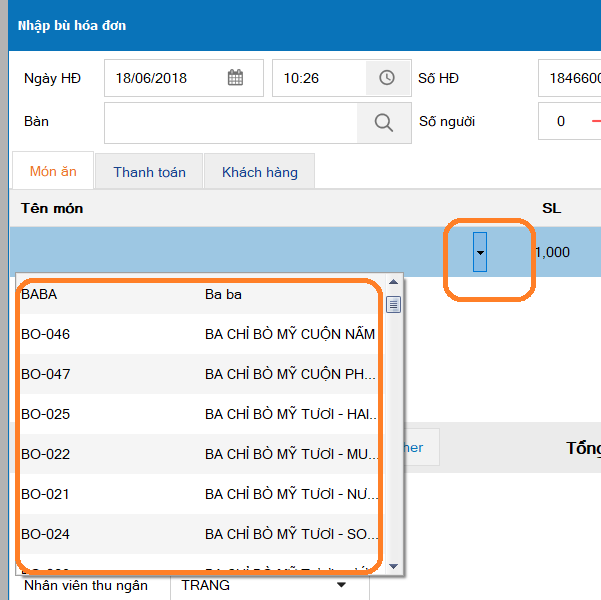Click the Ngày HĐ date field 18/06/2018
Image resolution: width=601 pixels, height=600 pixels.
(x=184, y=78)
